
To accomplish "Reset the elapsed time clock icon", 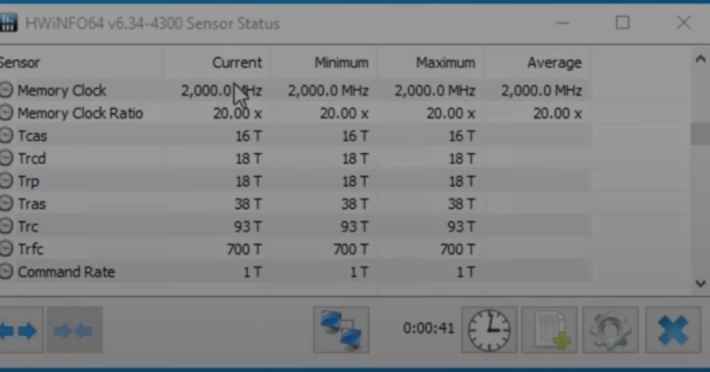I will click(x=489, y=330).
